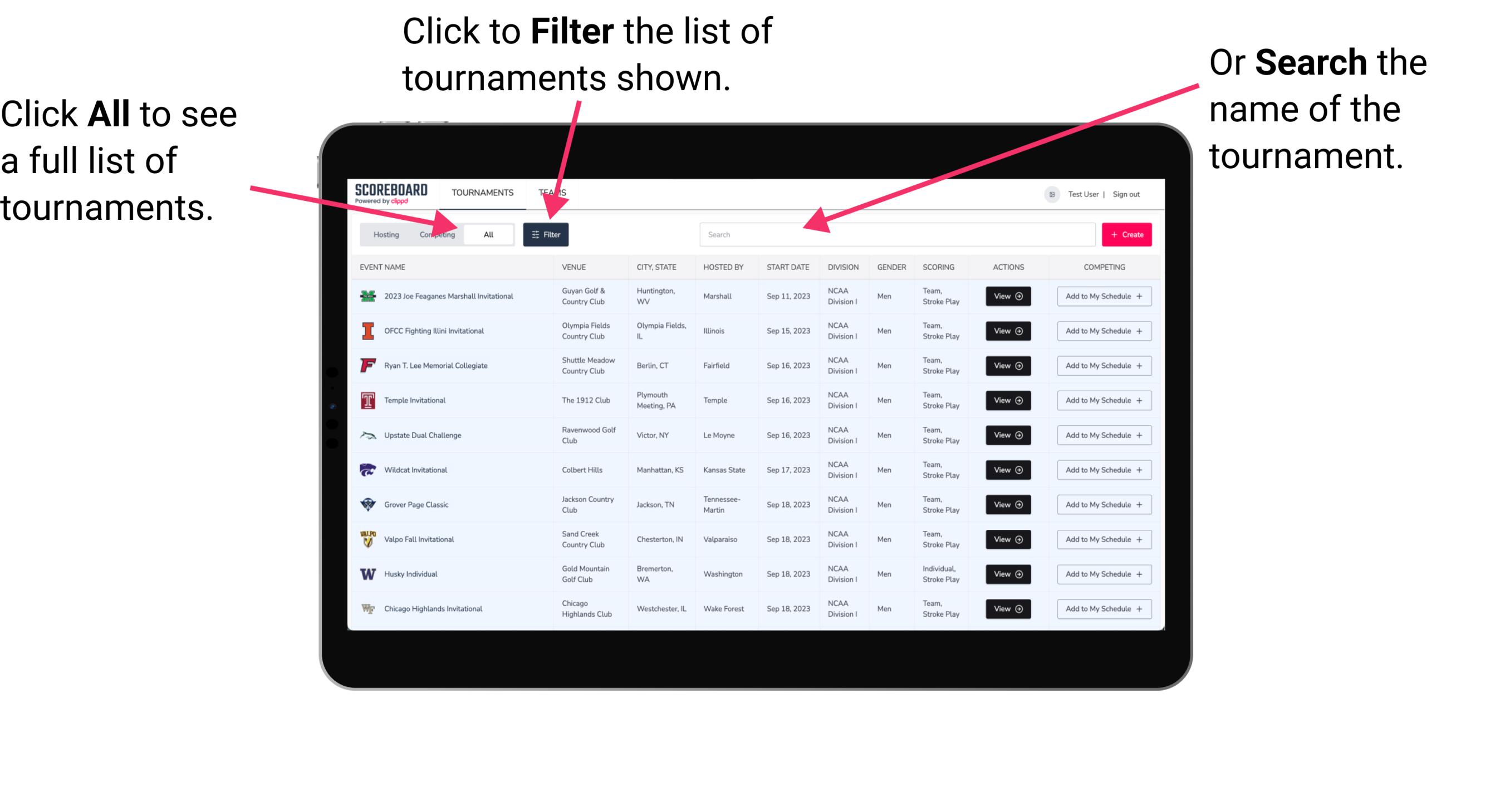Open Filter options panel
Viewport: 1510px width, 812px height.
[x=546, y=234]
